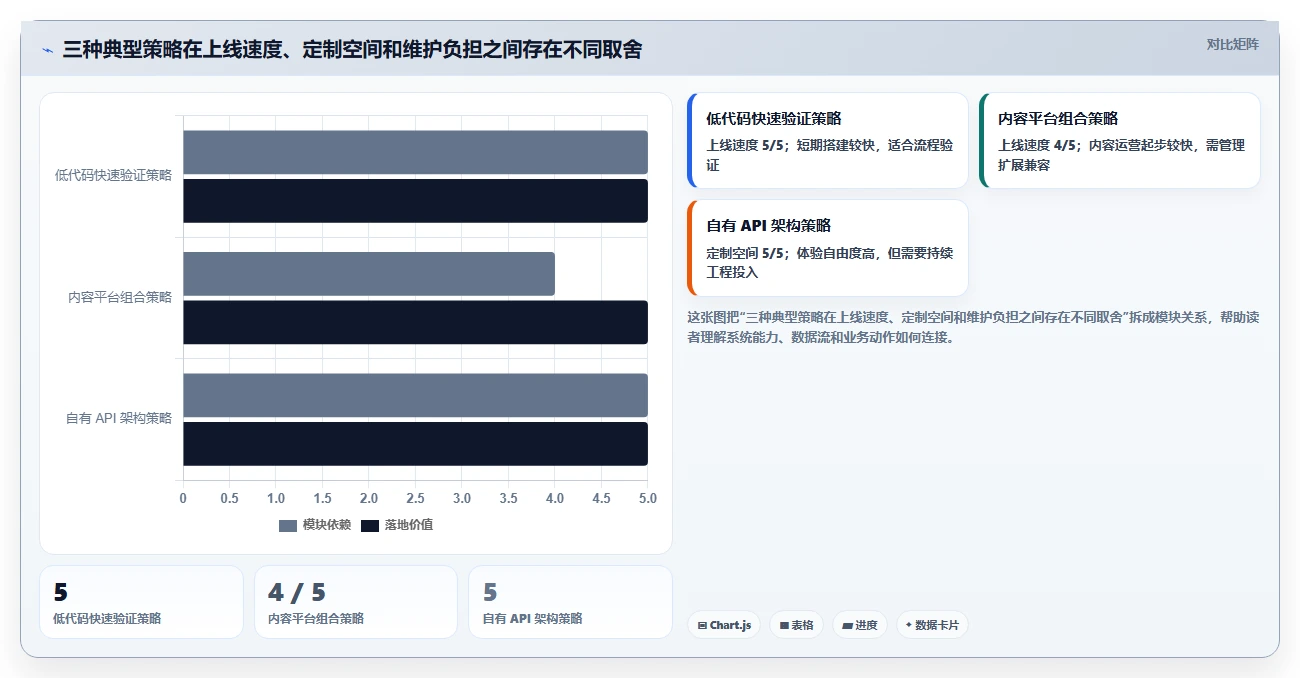
Task: Click the 表格 tag chip
Action: click(x=796, y=625)
